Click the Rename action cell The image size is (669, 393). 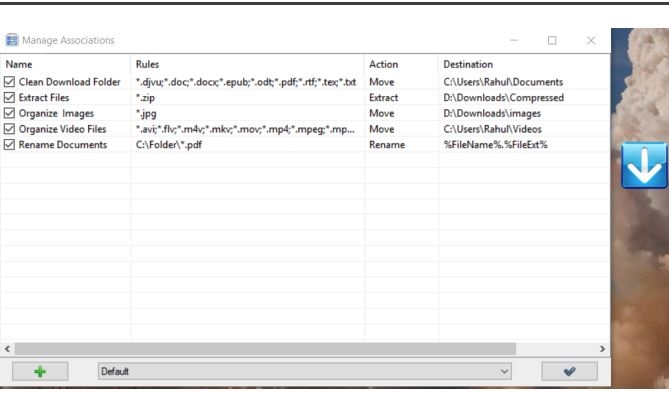387,145
